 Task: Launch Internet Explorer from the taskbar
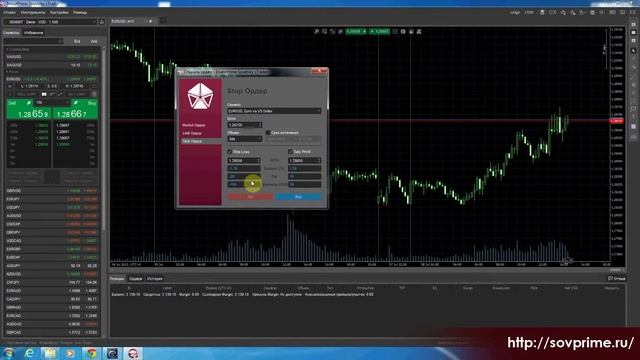29,353
